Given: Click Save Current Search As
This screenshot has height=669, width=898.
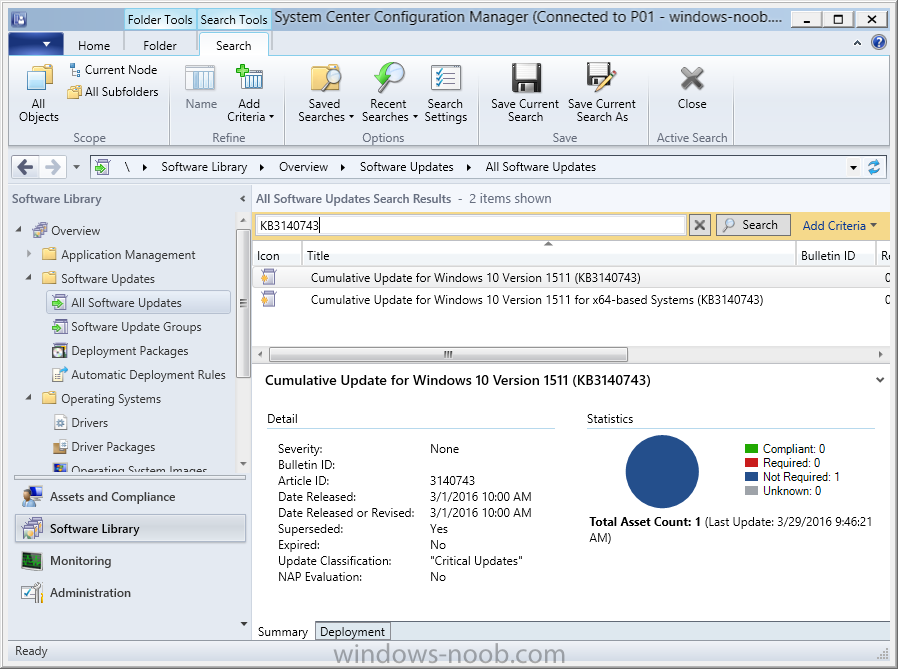Looking at the screenshot, I should (x=602, y=93).
